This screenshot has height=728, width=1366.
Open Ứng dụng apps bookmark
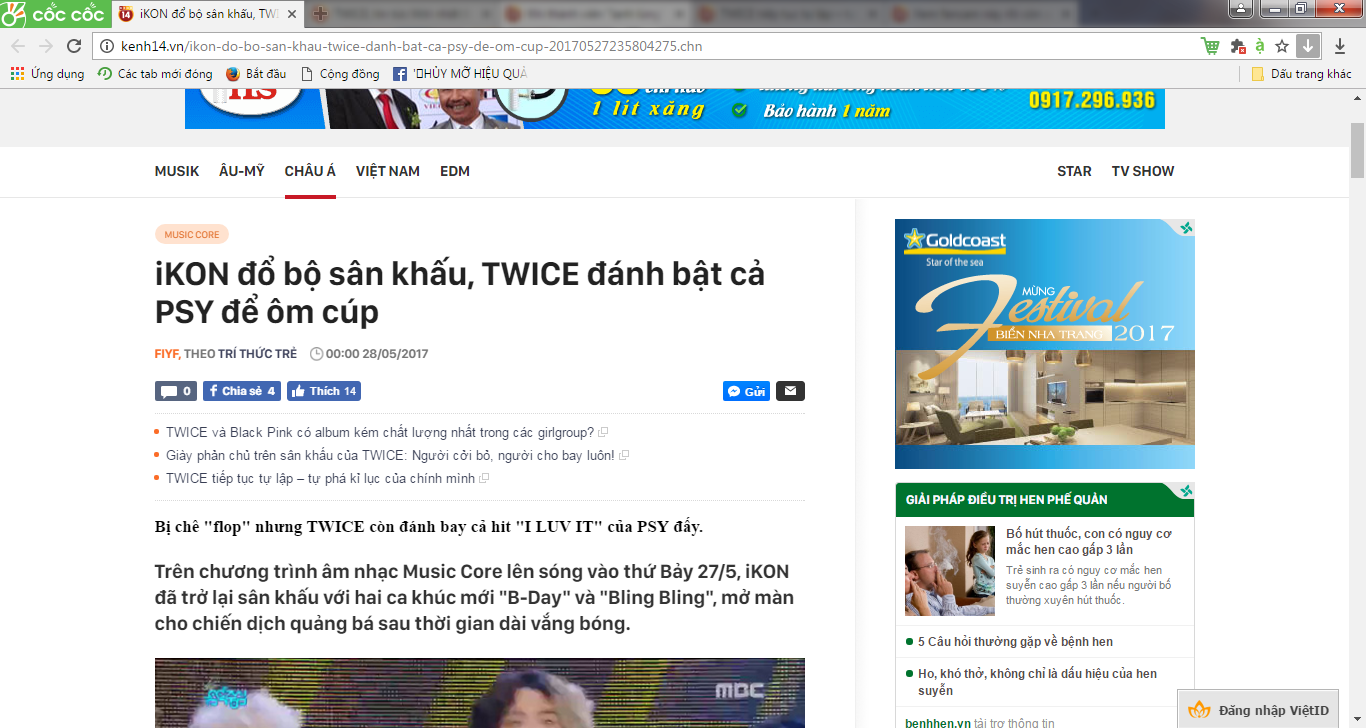pyautogui.click(x=47, y=74)
